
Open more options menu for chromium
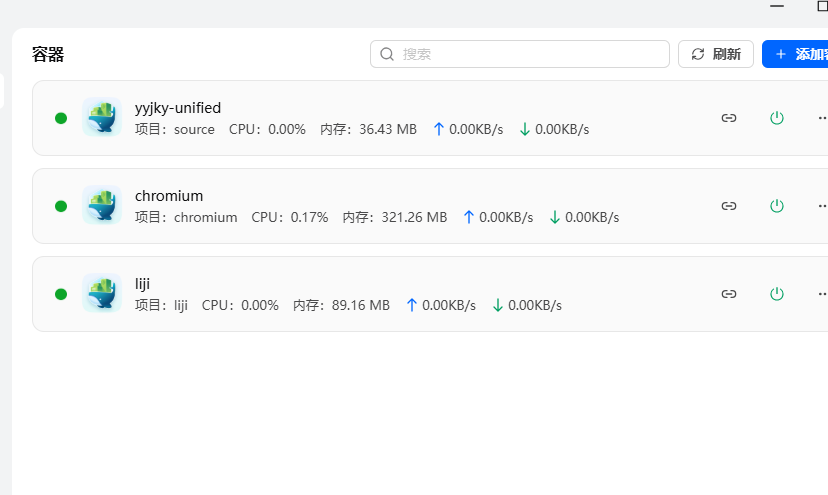[822, 206]
